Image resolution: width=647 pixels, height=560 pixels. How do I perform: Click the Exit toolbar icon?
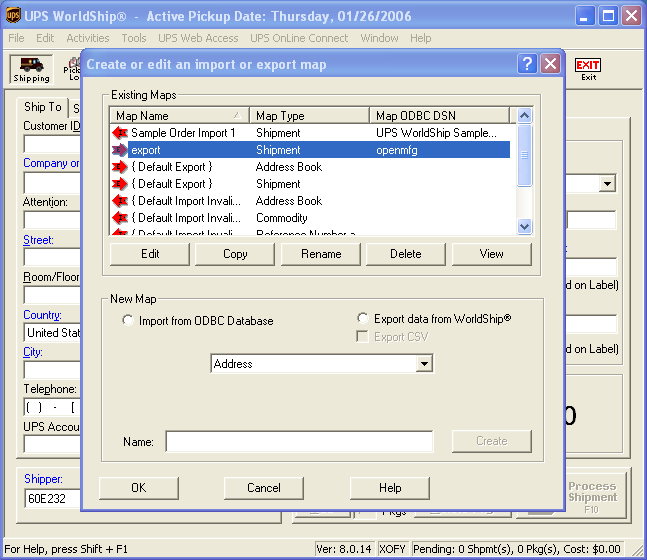[588, 69]
